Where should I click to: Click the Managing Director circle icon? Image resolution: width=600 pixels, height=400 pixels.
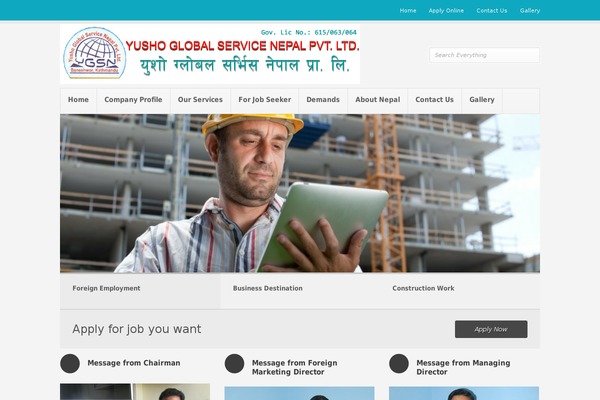(x=399, y=363)
